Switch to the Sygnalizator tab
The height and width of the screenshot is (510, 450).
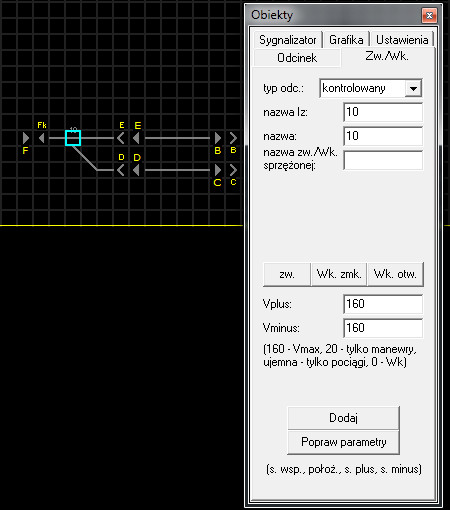tap(288, 40)
